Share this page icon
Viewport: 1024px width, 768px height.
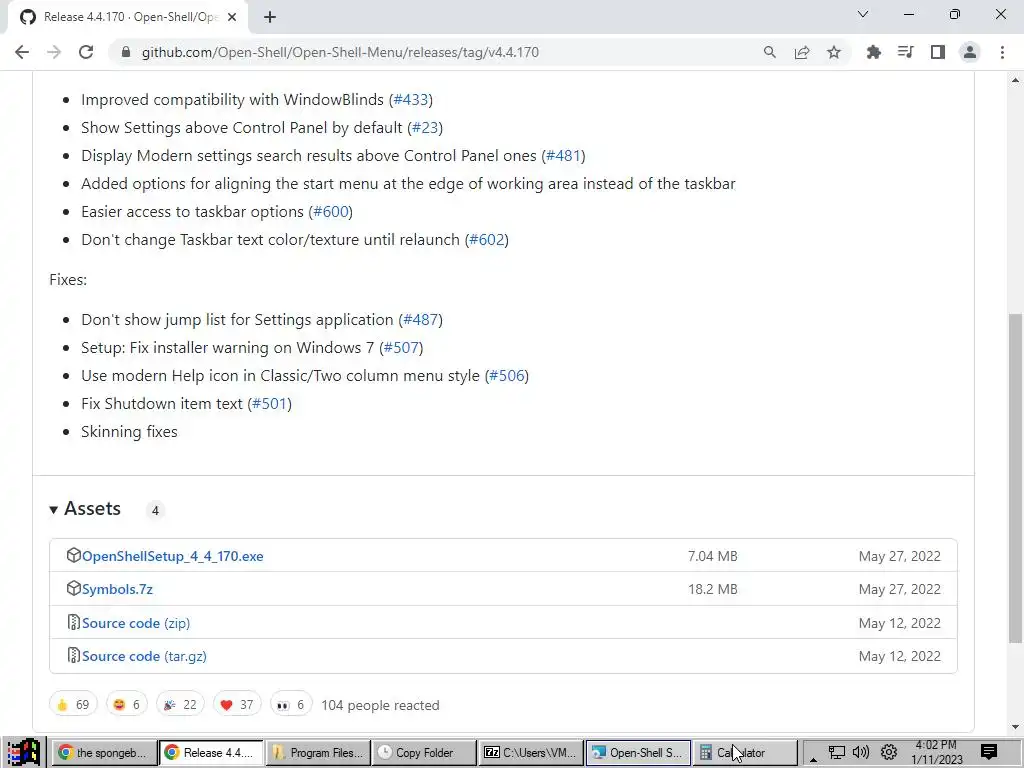click(802, 52)
